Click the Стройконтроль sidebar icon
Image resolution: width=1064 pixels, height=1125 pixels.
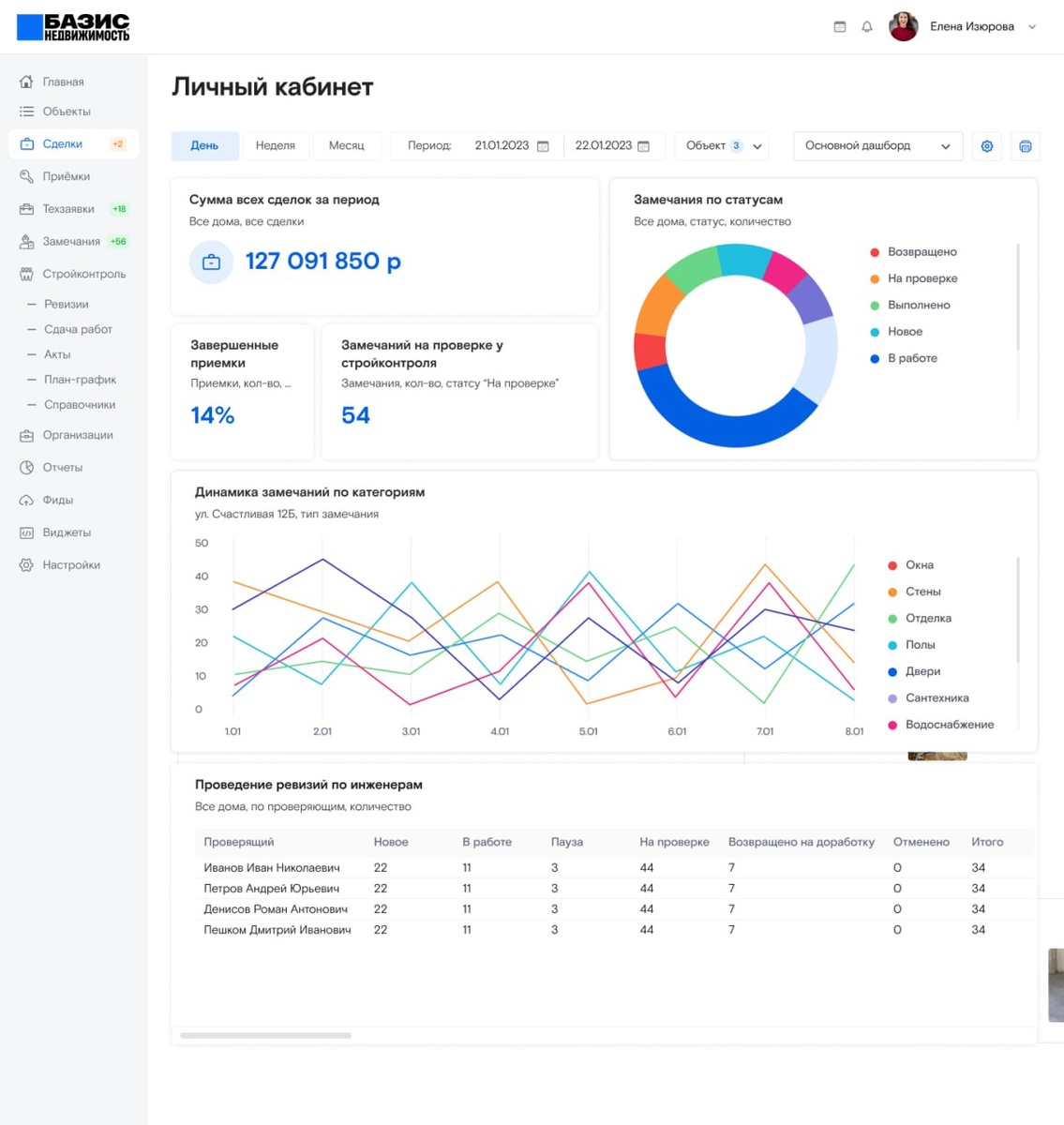(x=26, y=275)
